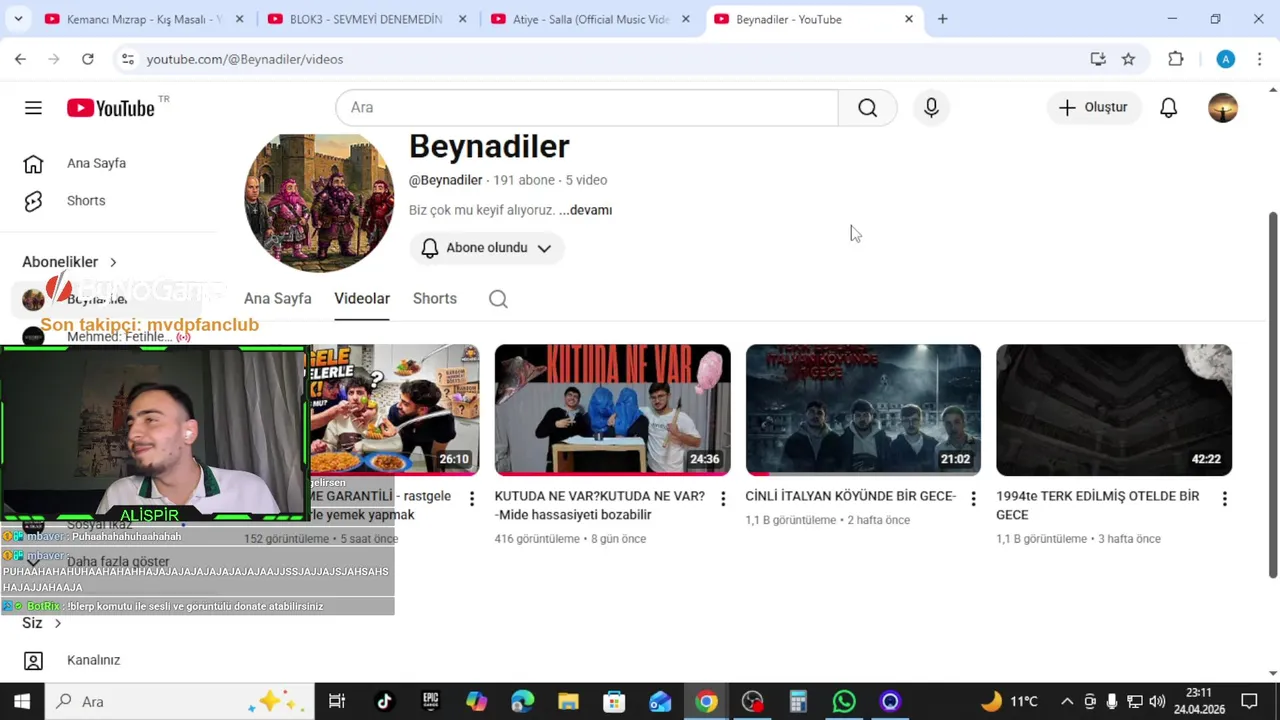View site information icon left of the URL
Viewport: 1280px width, 720px height.
(127, 59)
